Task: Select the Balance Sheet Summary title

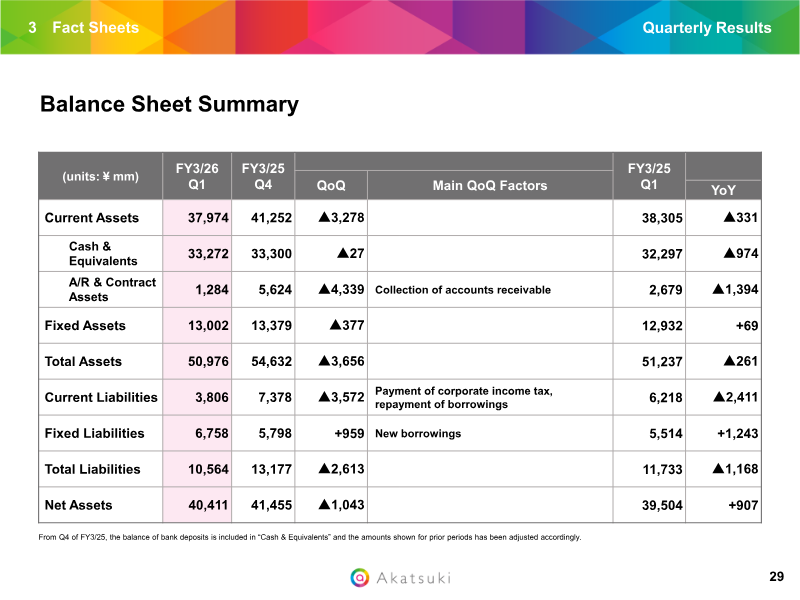Action: coord(169,104)
